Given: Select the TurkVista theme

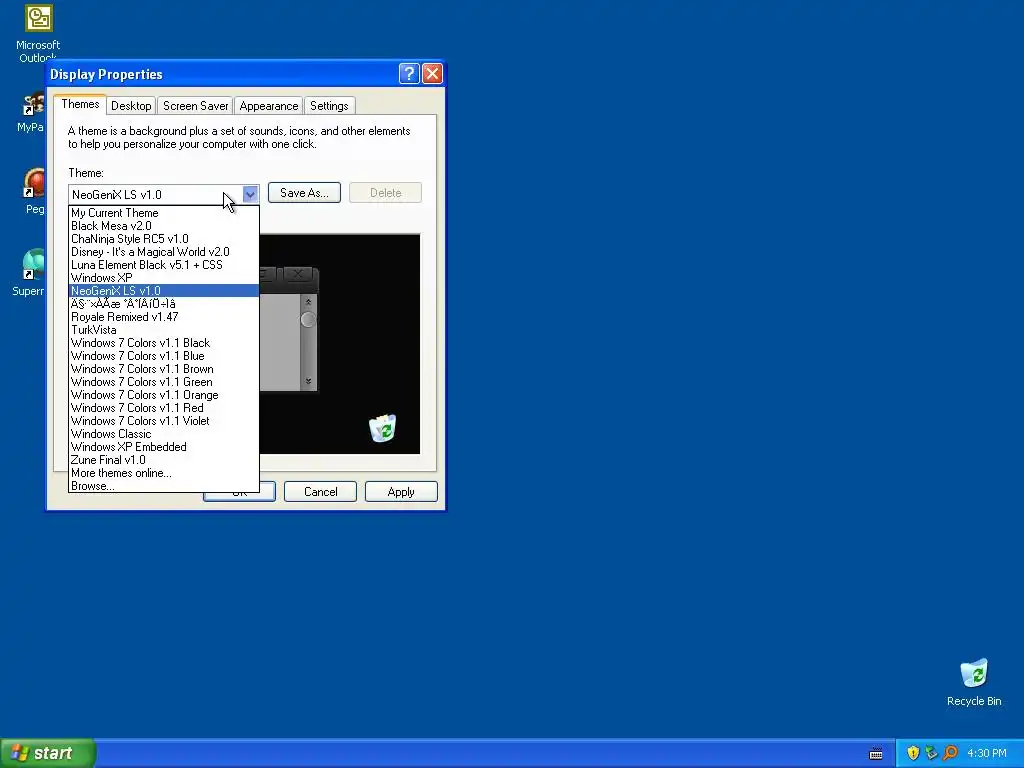Looking at the screenshot, I should click(164, 330).
